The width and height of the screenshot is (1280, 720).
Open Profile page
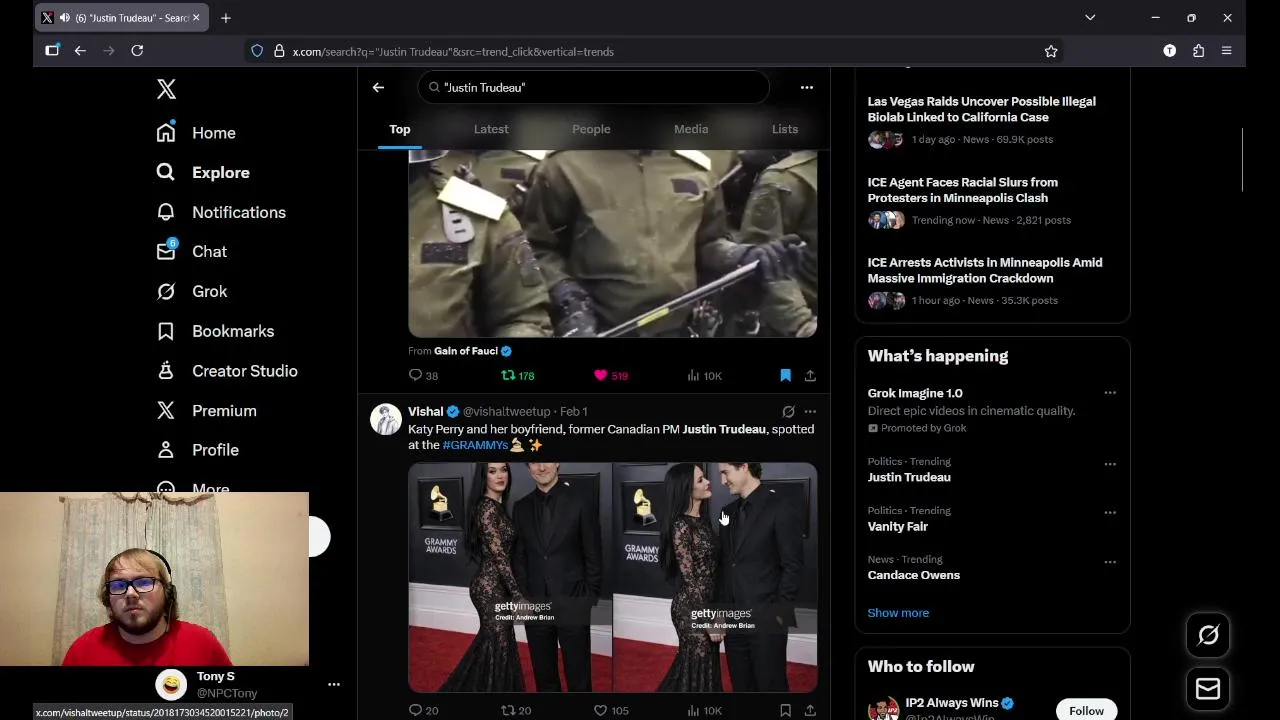coord(197,450)
